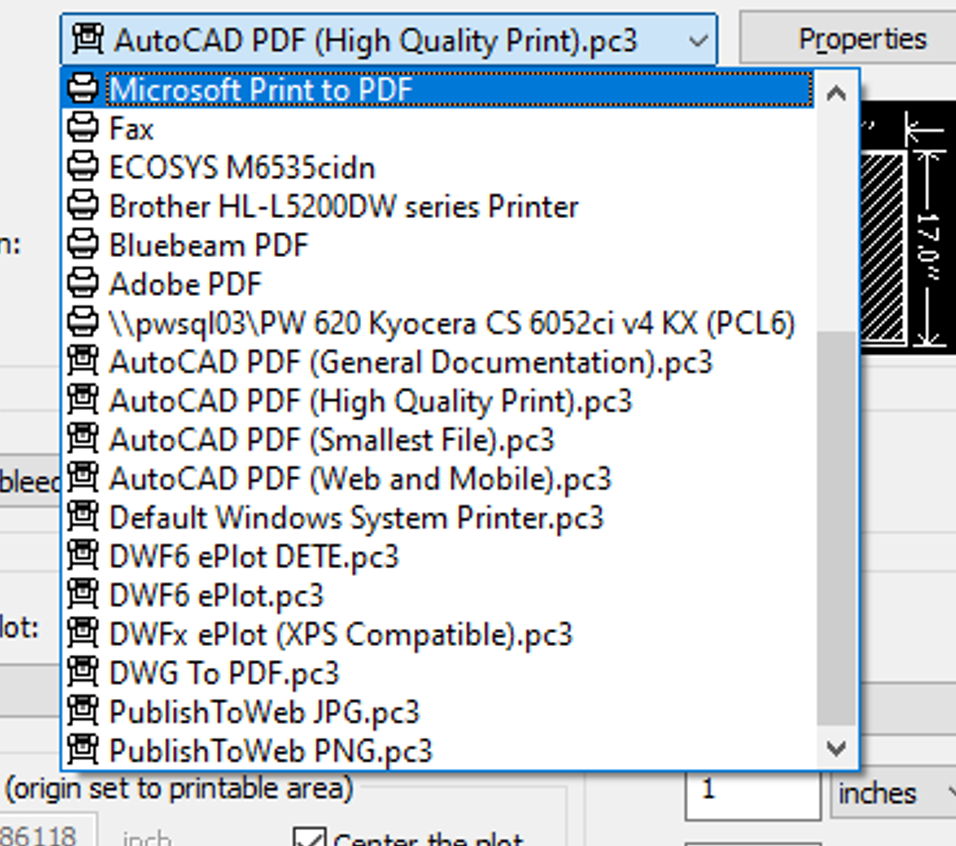Screen dimensions: 956x846
Task: Click scroll up arrow in printer list
Action: [x=836, y=93]
